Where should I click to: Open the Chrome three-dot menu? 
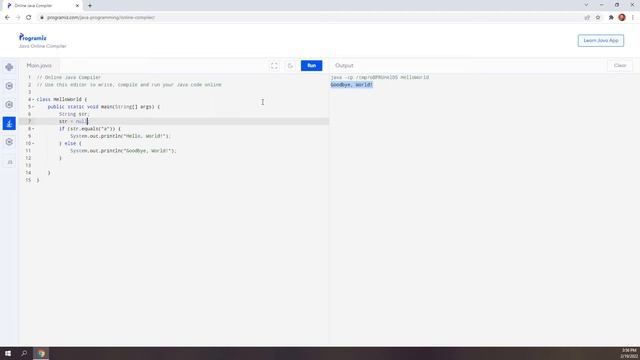pyautogui.click(x=633, y=18)
